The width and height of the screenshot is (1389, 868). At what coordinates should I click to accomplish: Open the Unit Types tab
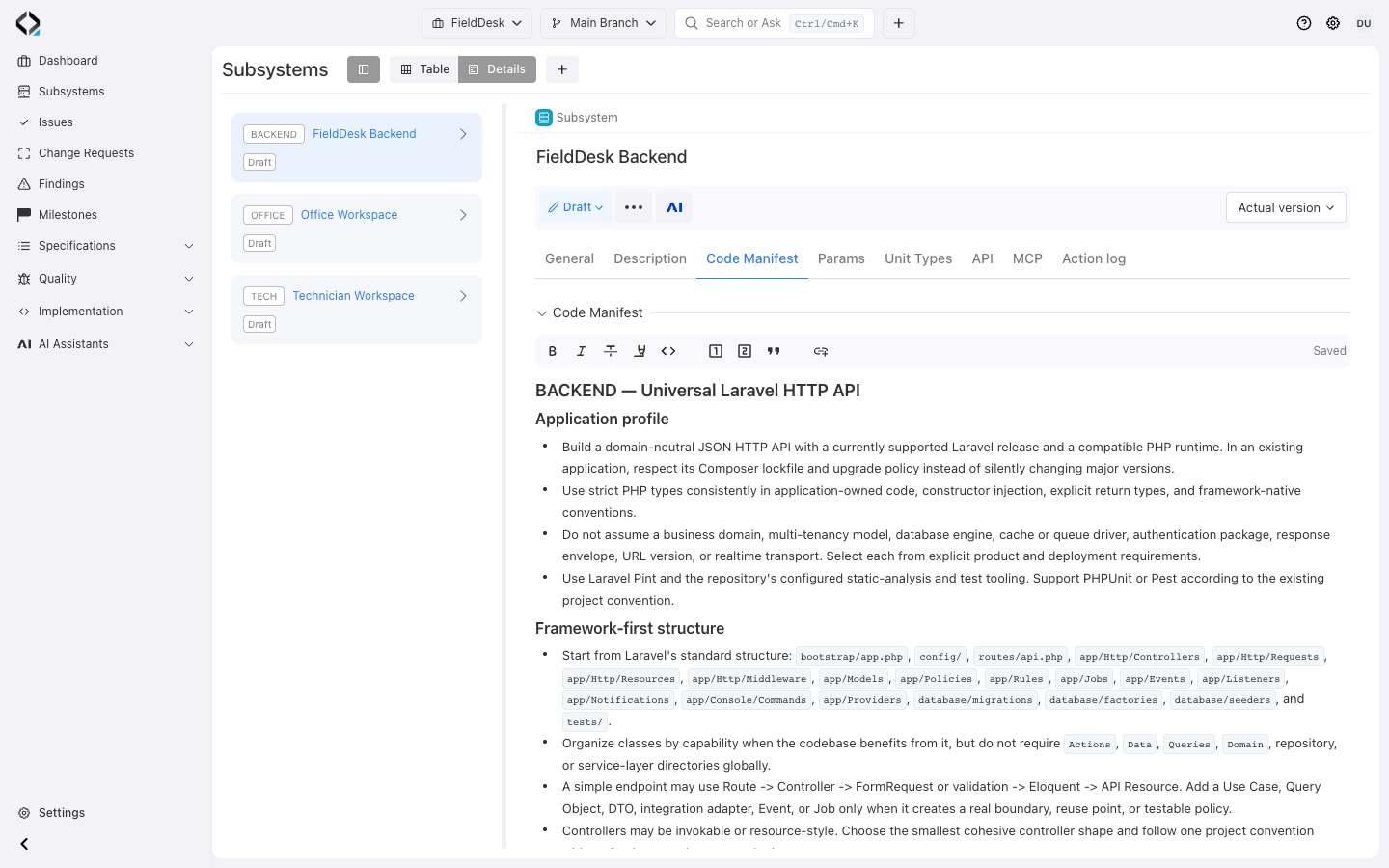pos(918,258)
